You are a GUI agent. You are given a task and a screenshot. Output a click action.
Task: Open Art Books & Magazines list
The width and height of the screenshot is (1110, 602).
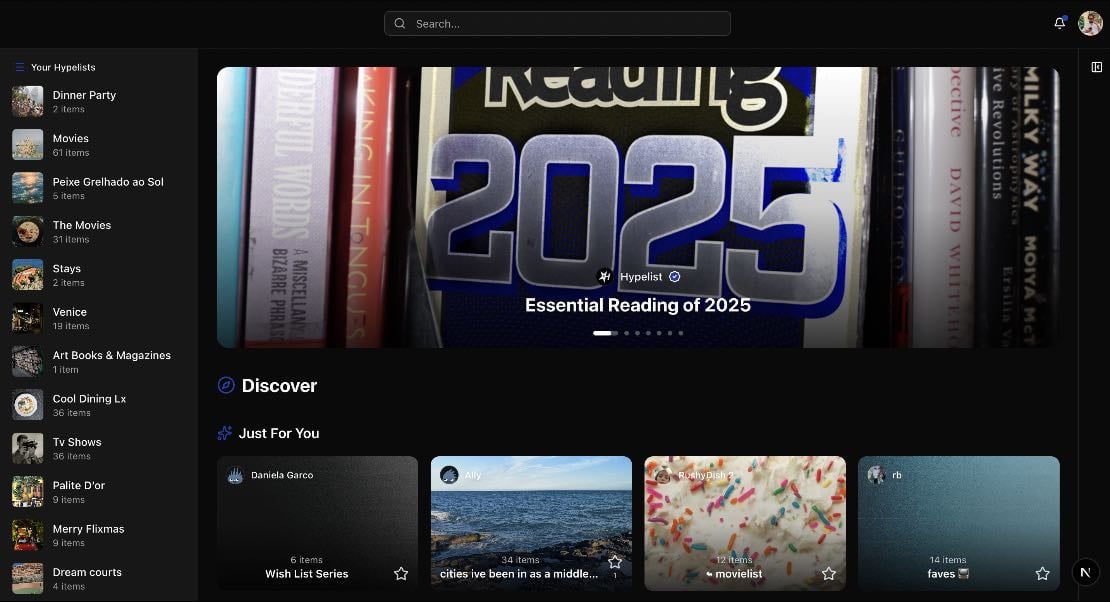tap(99, 361)
